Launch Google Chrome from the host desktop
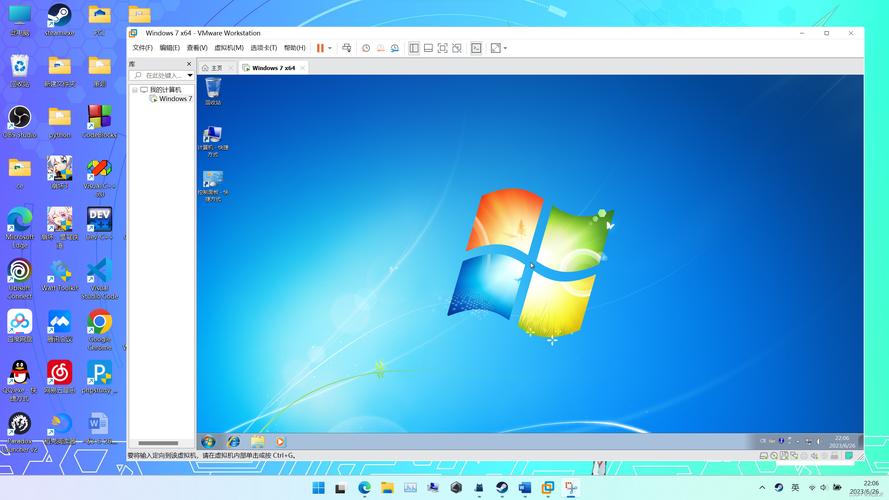Screen dimensions: 889x500 click(100, 330)
